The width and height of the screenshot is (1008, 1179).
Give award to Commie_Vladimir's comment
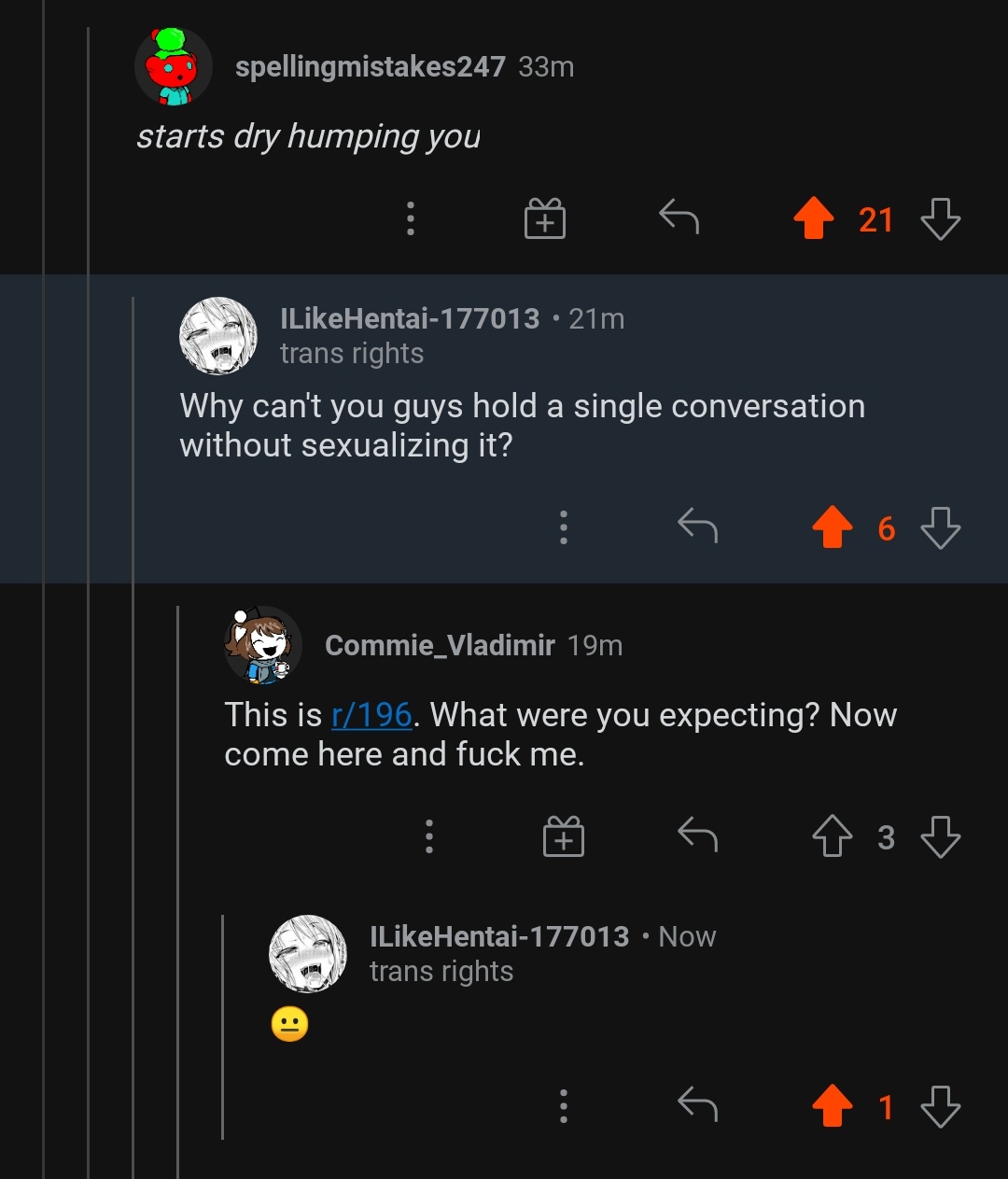[564, 836]
